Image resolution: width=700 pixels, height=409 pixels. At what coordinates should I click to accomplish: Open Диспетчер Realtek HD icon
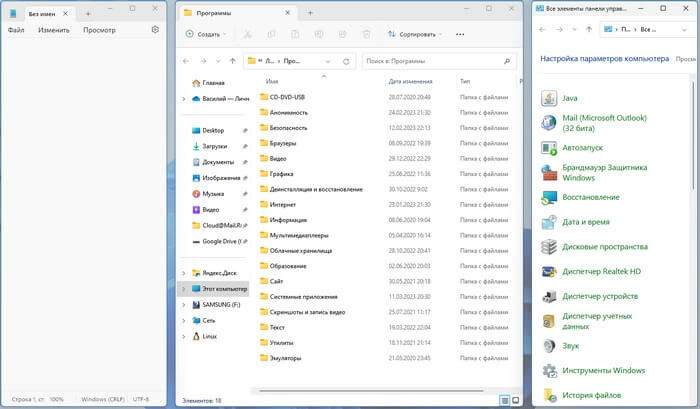point(549,271)
